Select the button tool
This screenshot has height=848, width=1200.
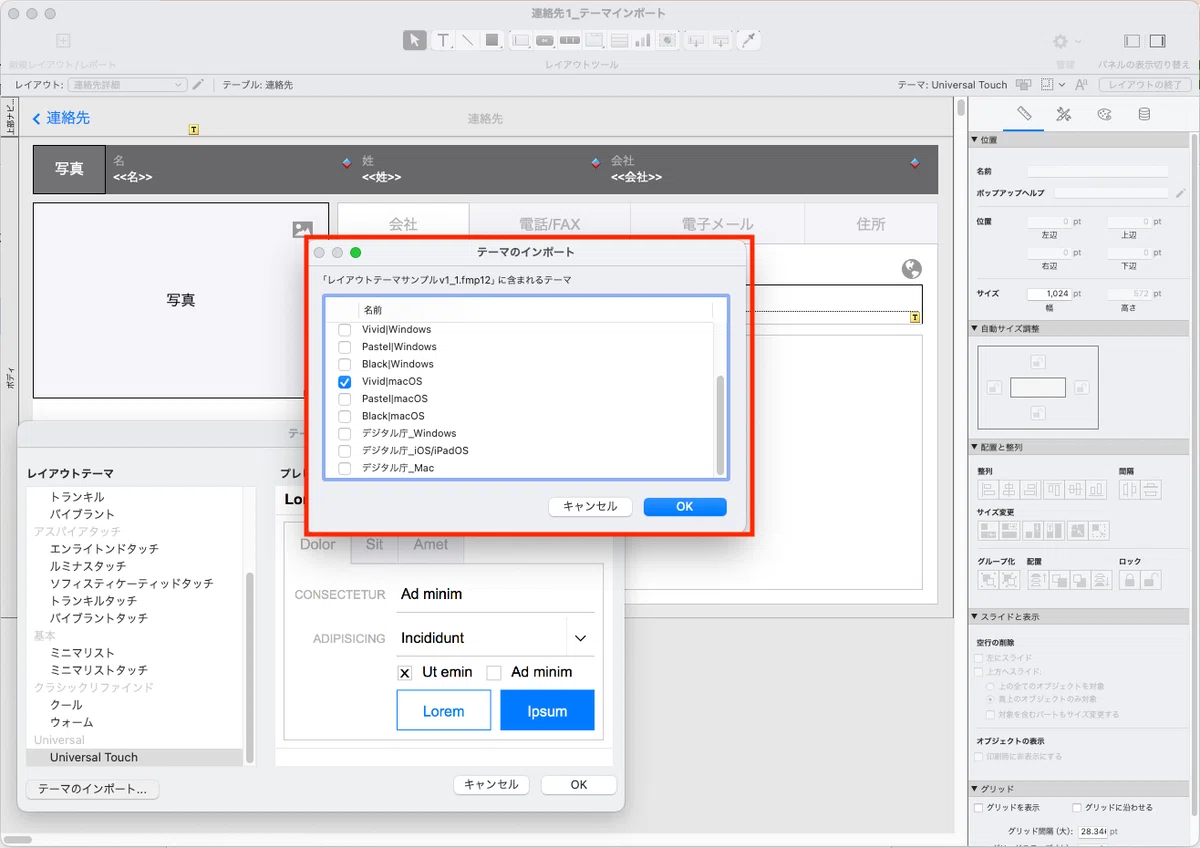pyautogui.click(x=545, y=40)
